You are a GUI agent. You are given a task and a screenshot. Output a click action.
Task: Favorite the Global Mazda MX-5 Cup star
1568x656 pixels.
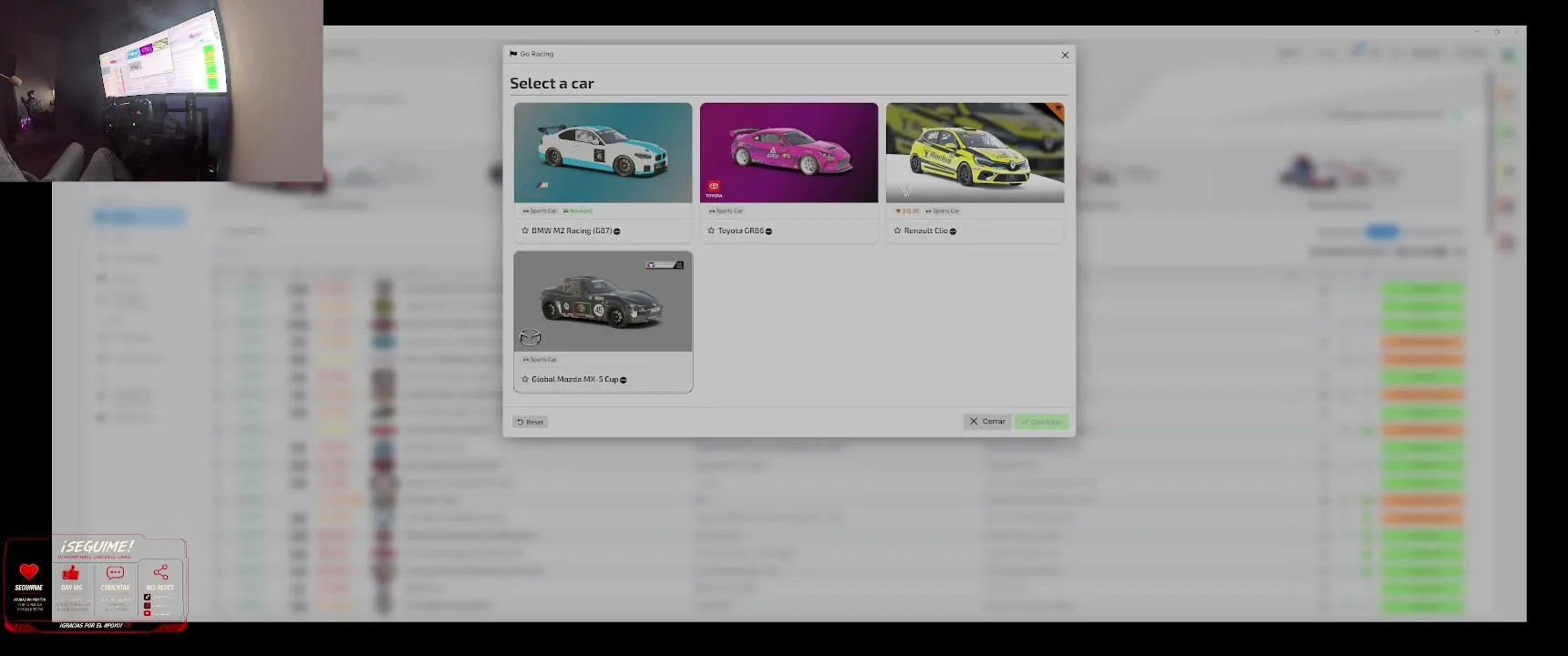click(x=525, y=380)
